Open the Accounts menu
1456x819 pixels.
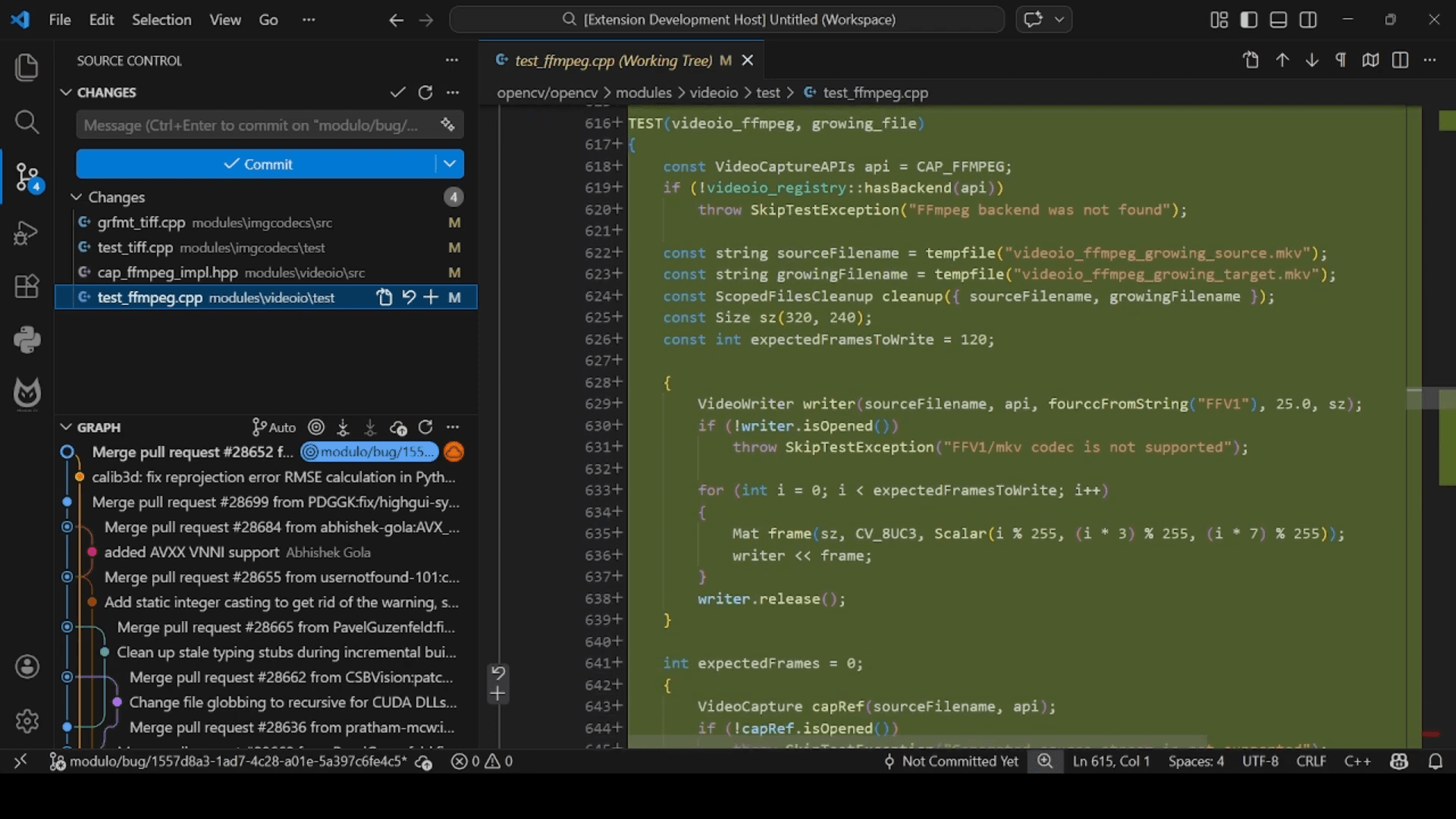27,667
